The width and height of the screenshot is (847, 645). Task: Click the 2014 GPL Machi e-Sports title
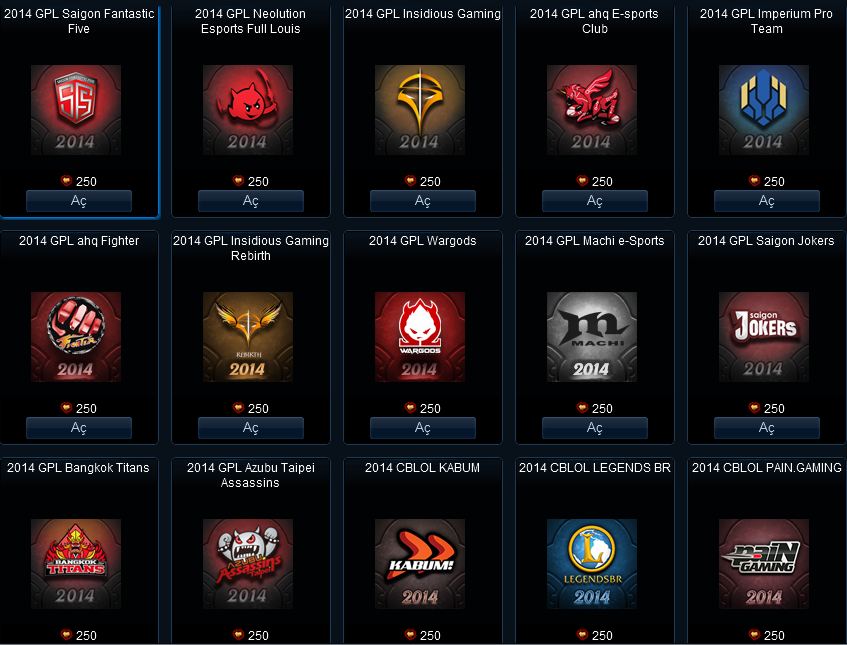(x=594, y=241)
